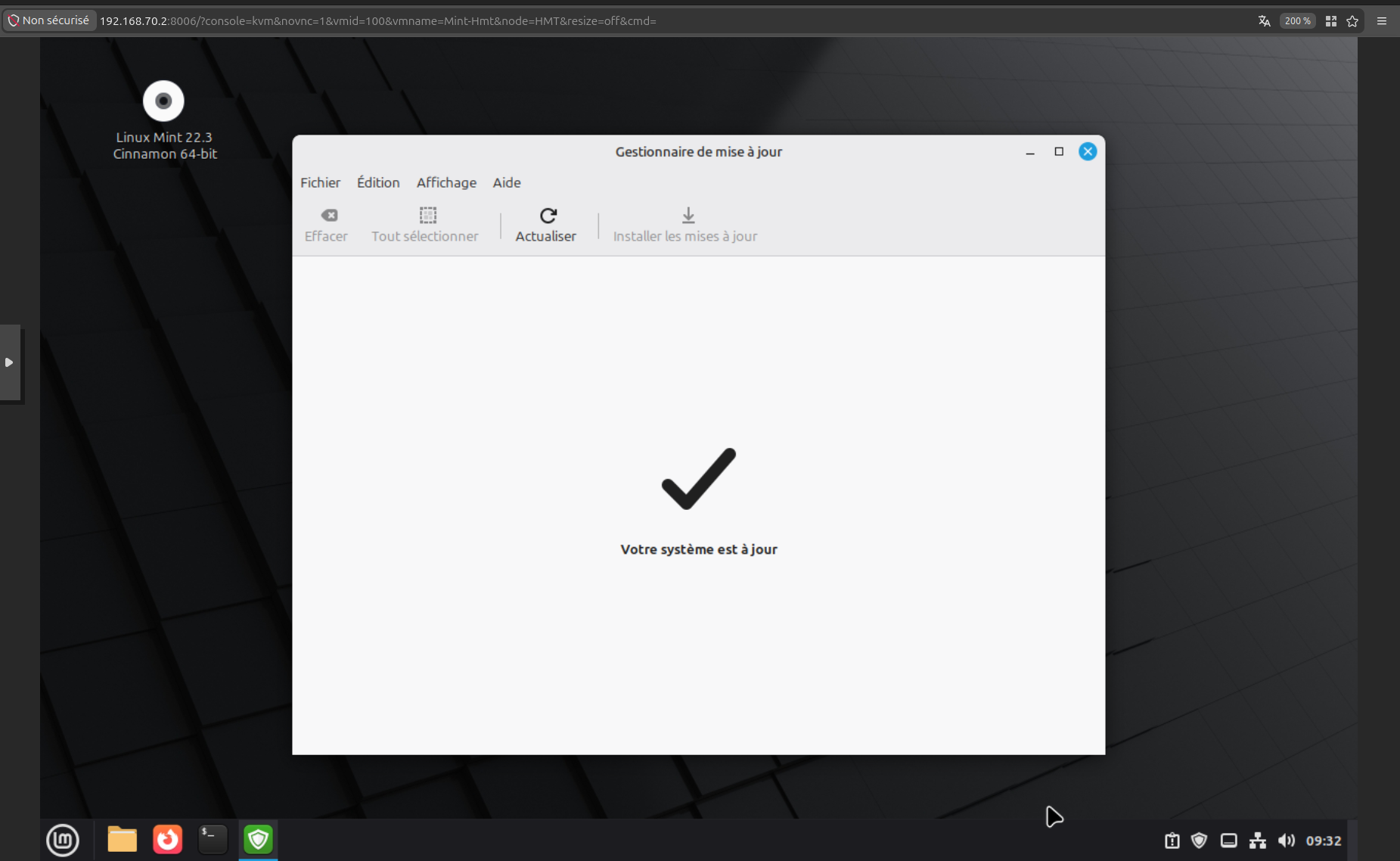Viewport: 1400px width, 861px height.
Task: Expand the noVNC side control panel arrow
Action: (10, 362)
